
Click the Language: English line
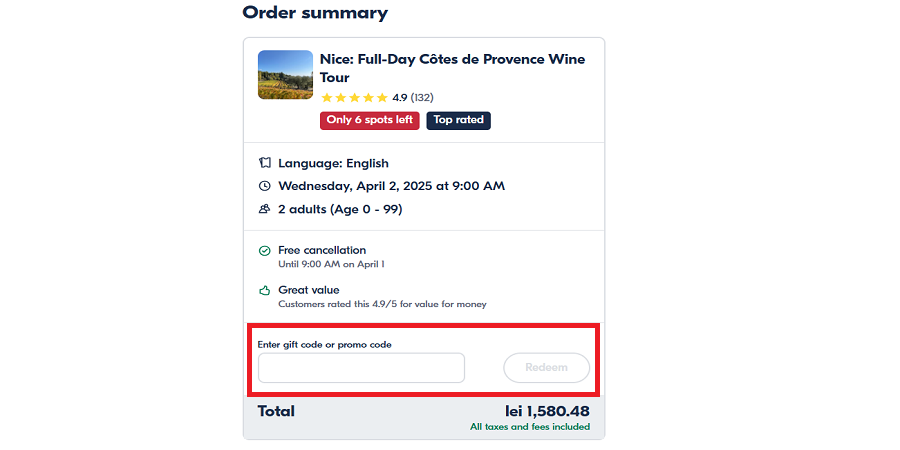pos(333,163)
